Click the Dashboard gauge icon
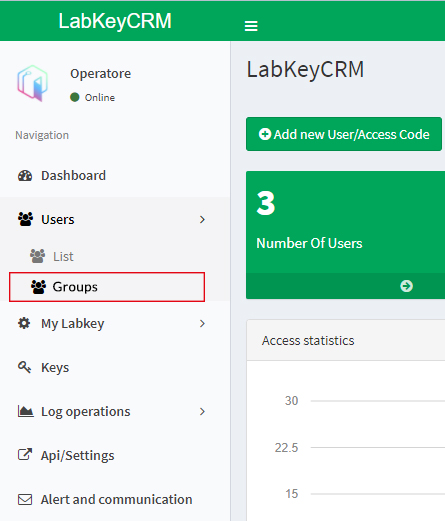Image resolution: width=445 pixels, height=521 pixels. [x=25, y=176]
